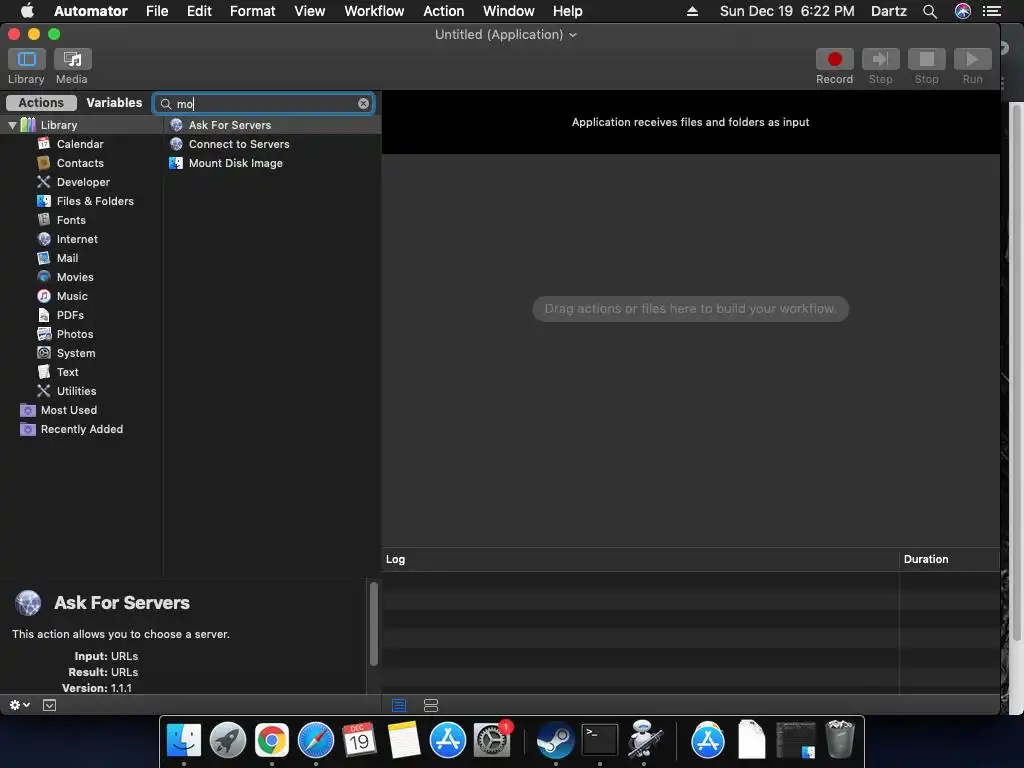Start recording with the Record button
This screenshot has height=768, width=1024.
[834, 59]
